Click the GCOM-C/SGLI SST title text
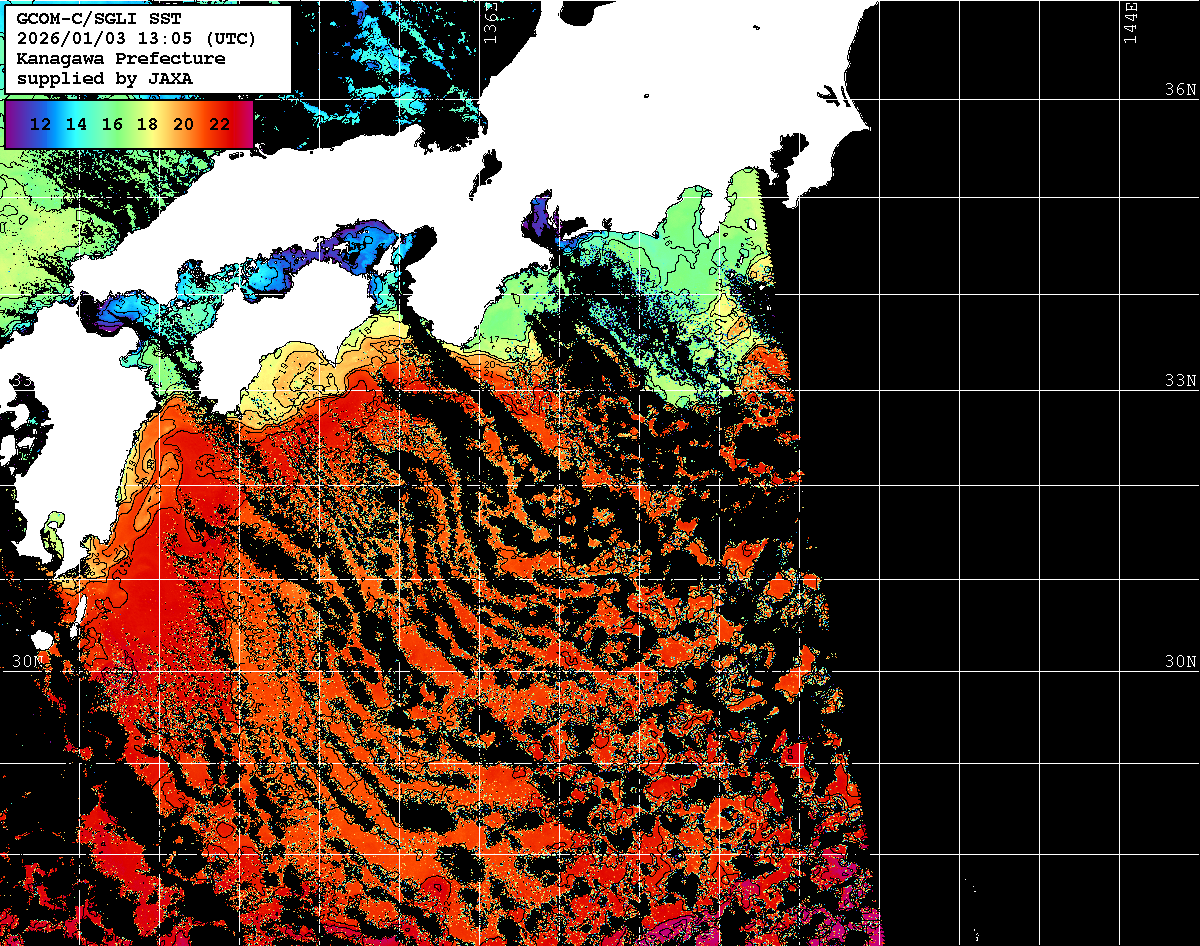Viewport: 1200px width, 946px height. point(99,19)
